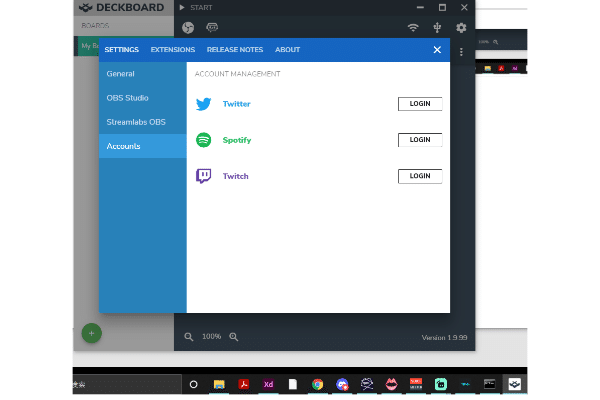600x400 pixels.
Task: Select OBS Studio in the settings sidebar
Action: pyautogui.click(x=143, y=98)
